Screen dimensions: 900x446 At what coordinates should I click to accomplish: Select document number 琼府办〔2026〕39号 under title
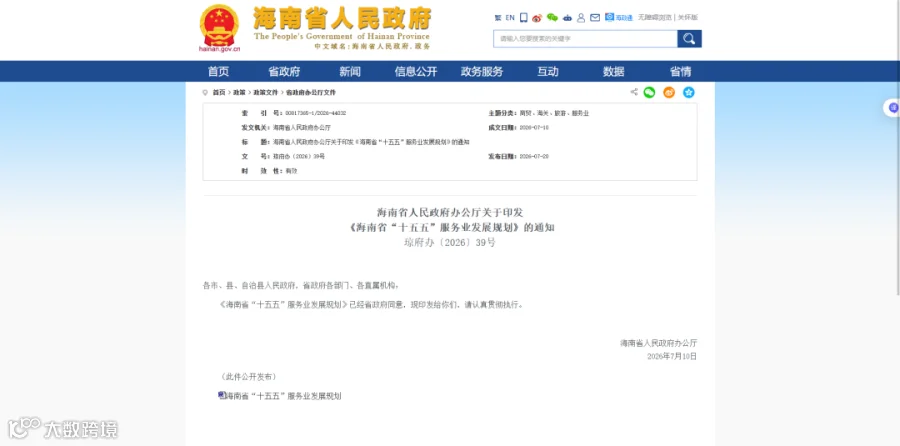click(449, 242)
